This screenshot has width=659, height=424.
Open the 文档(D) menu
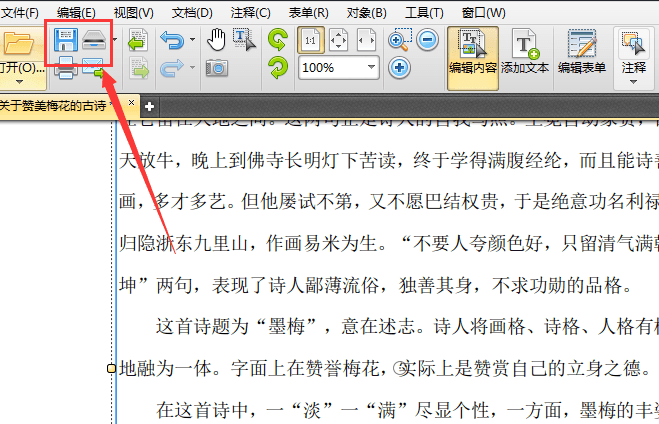click(x=192, y=13)
